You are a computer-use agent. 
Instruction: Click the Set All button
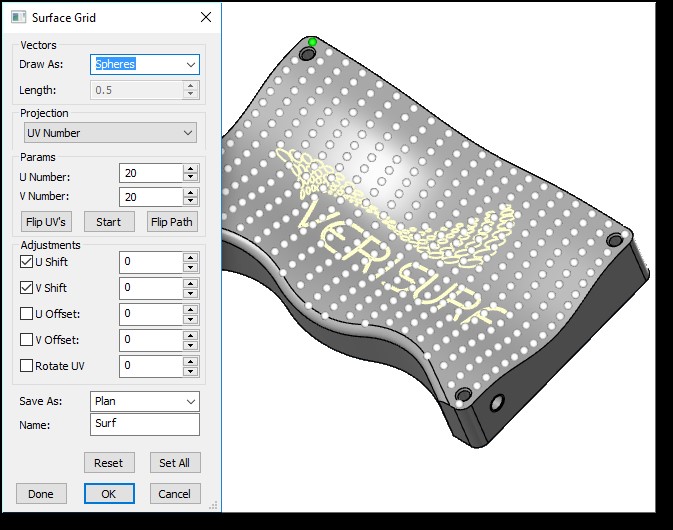175,463
